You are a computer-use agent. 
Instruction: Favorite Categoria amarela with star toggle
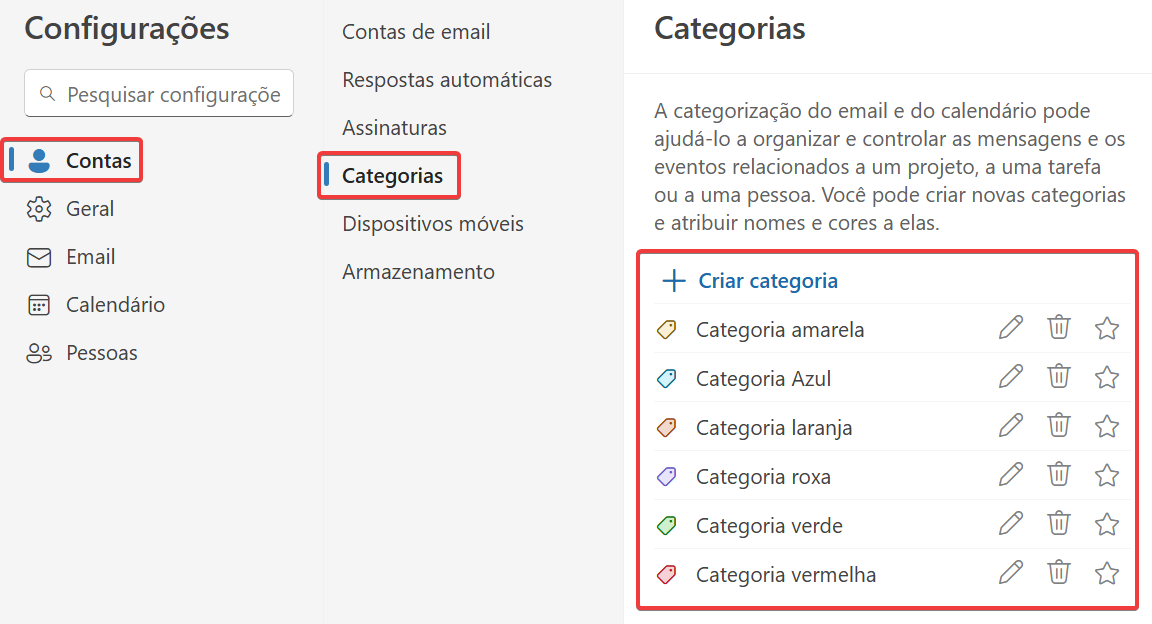[x=1106, y=328]
